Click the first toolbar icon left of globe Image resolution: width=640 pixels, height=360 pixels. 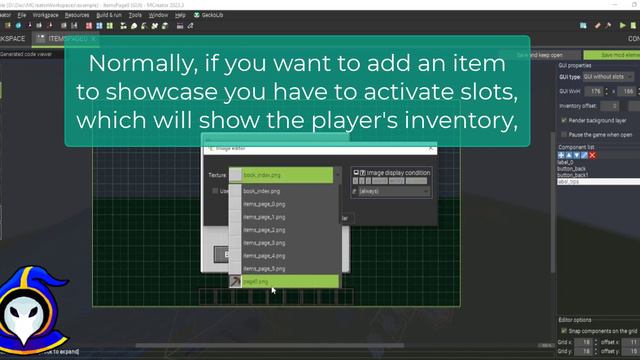coord(8,26)
